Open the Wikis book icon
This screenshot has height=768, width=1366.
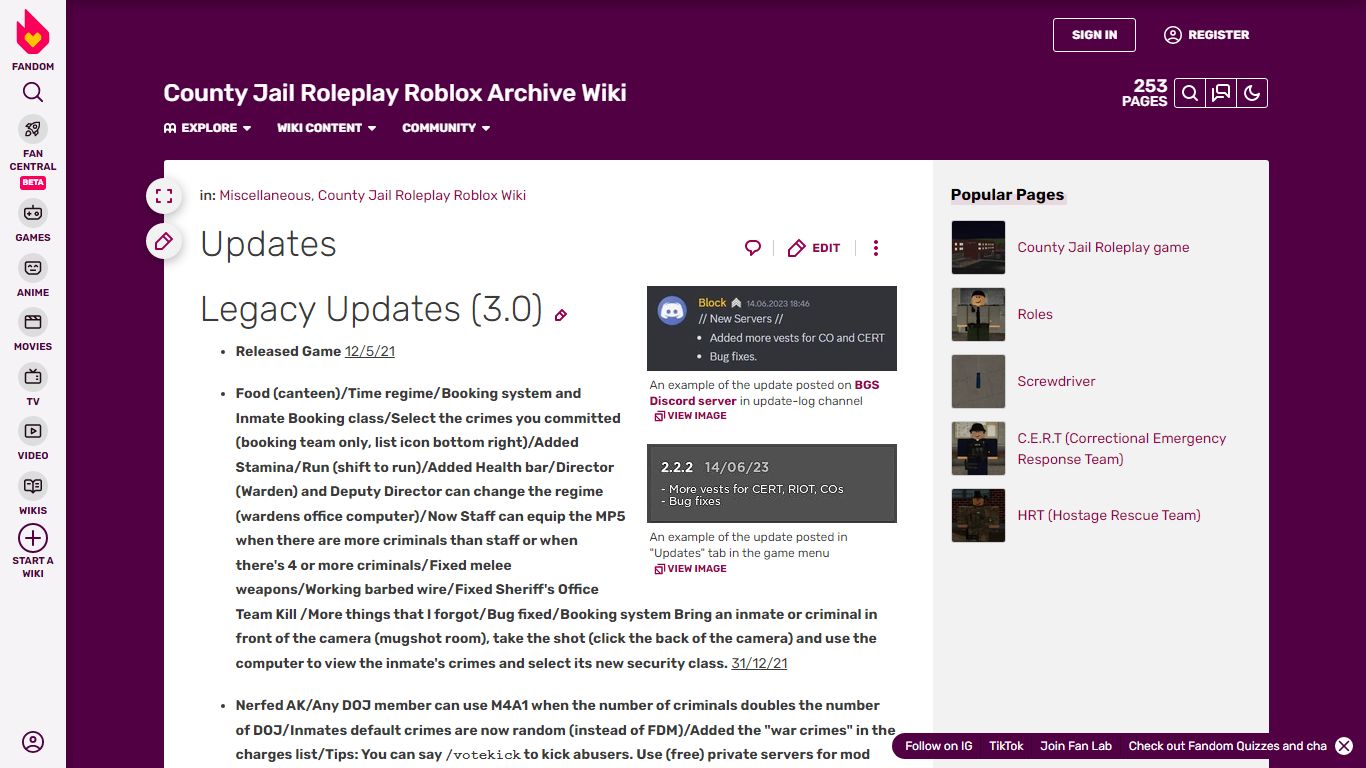point(33,486)
